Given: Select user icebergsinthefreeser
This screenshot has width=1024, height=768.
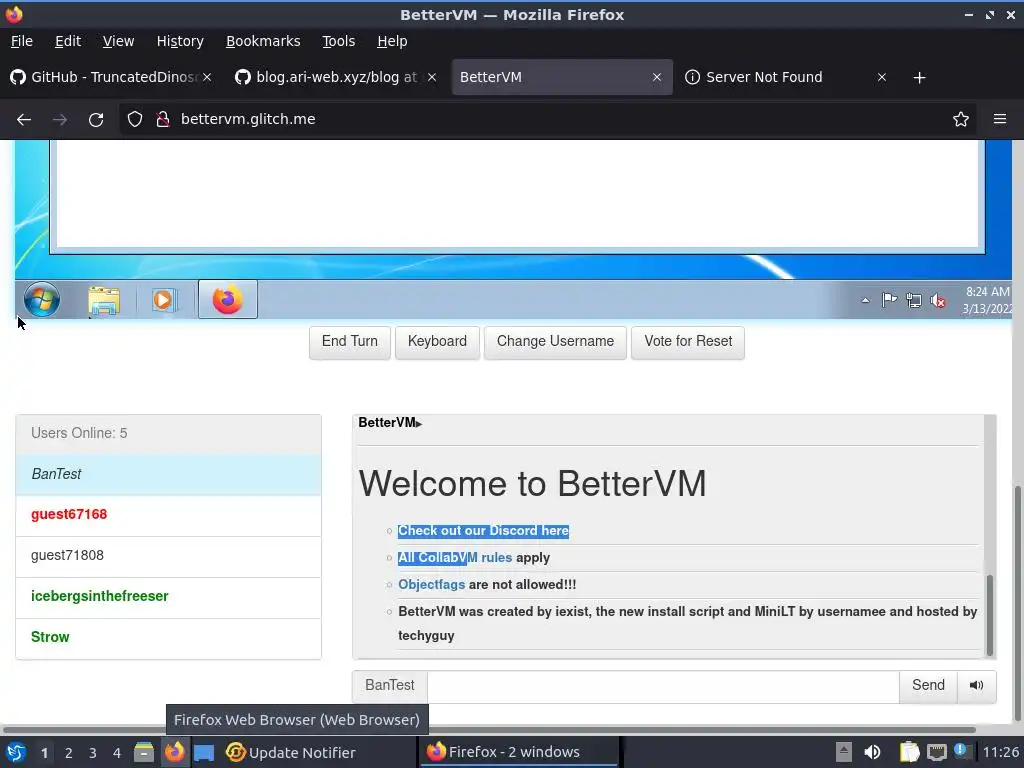Looking at the screenshot, I should 168,597.
